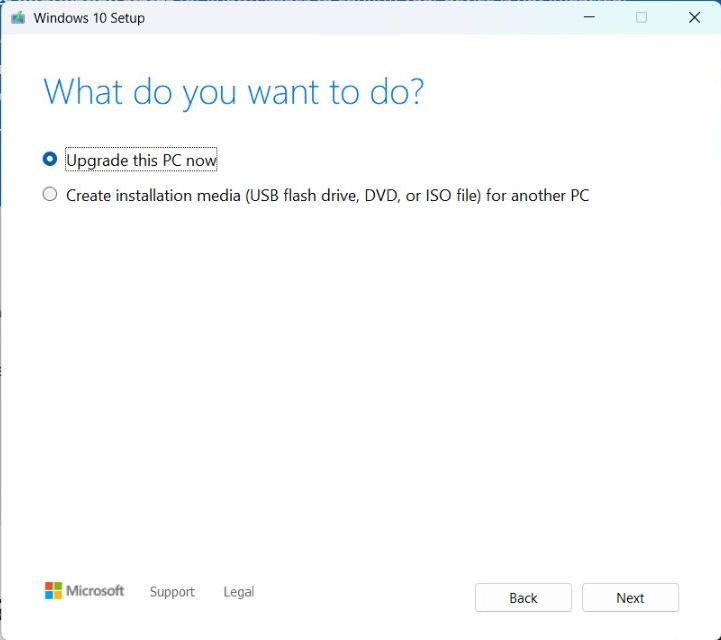Close the Windows 10 Setup window
The width and height of the screenshot is (721, 640).
[x=694, y=17]
